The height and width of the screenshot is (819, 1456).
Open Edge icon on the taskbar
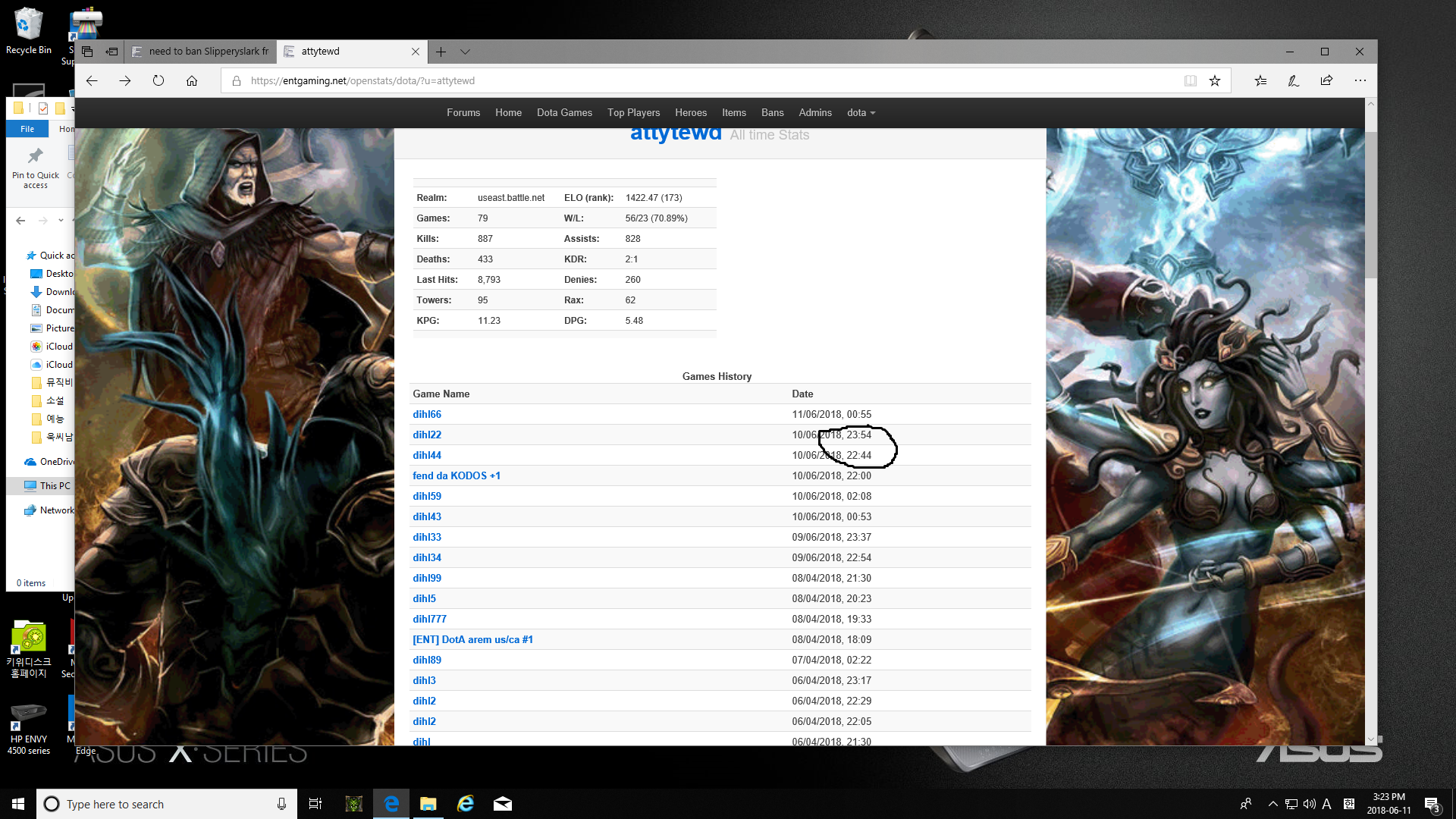(x=391, y=804)
